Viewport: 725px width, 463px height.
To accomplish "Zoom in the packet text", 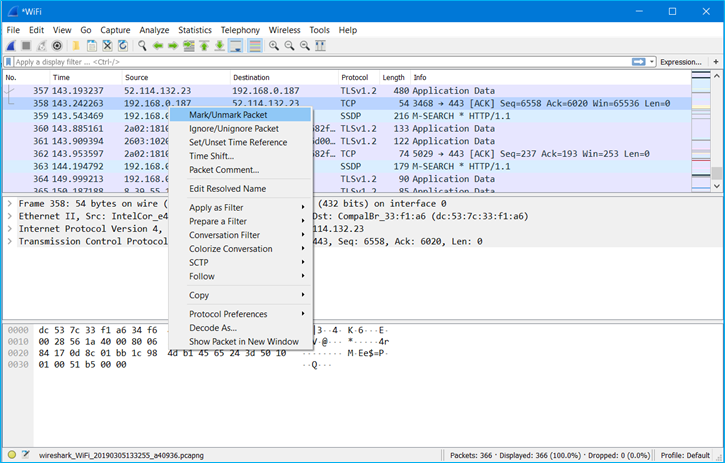I will (274, 45).
